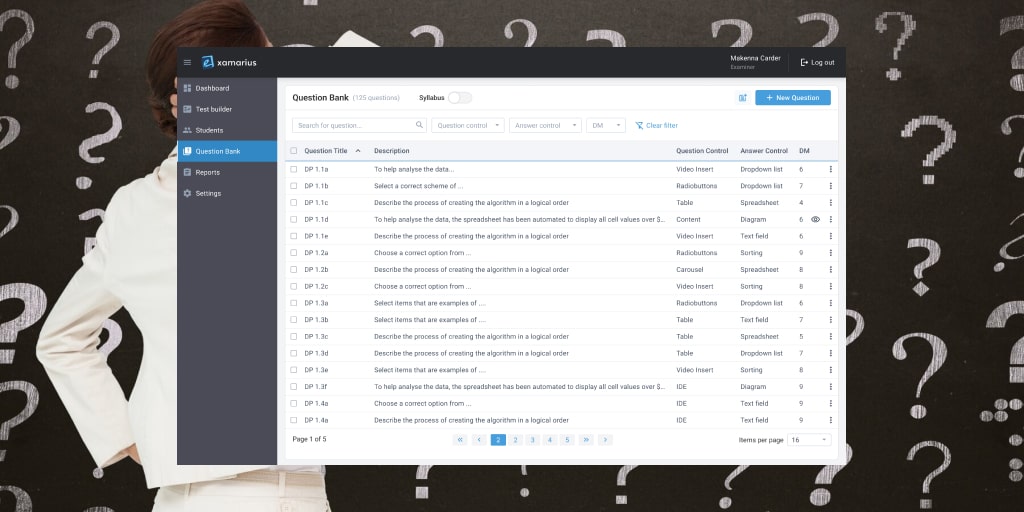
Task: Go to page 4 in pagination
Action: click(549, 440)
